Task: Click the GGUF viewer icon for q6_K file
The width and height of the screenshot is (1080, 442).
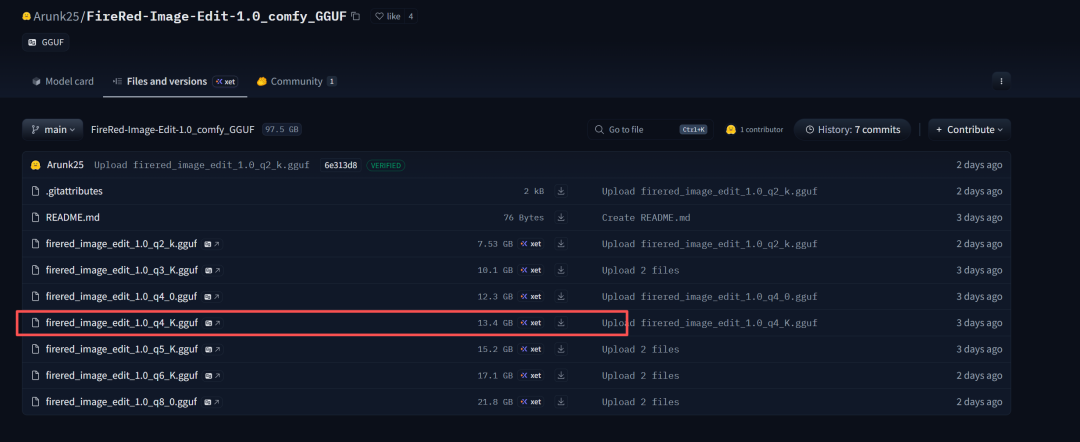Action: click(x=213, y=375)
